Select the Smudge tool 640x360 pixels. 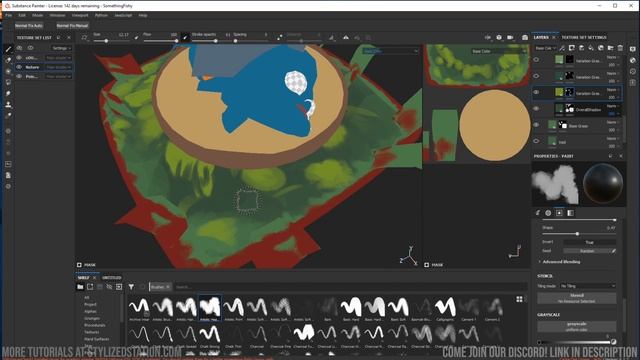[8, 93]
